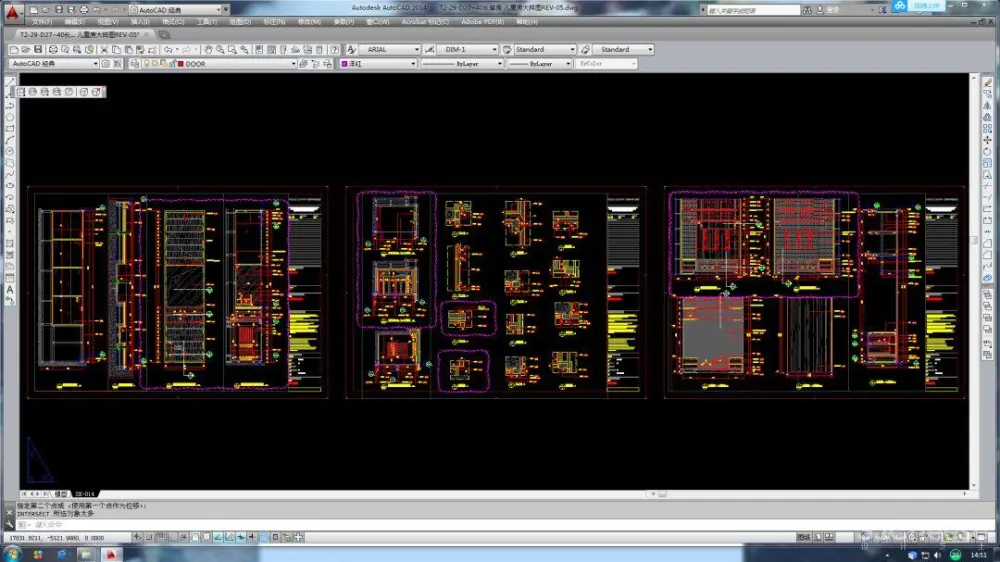Select the Text tool in left toolbar
1000x562 pixels.
pos(10,289)
